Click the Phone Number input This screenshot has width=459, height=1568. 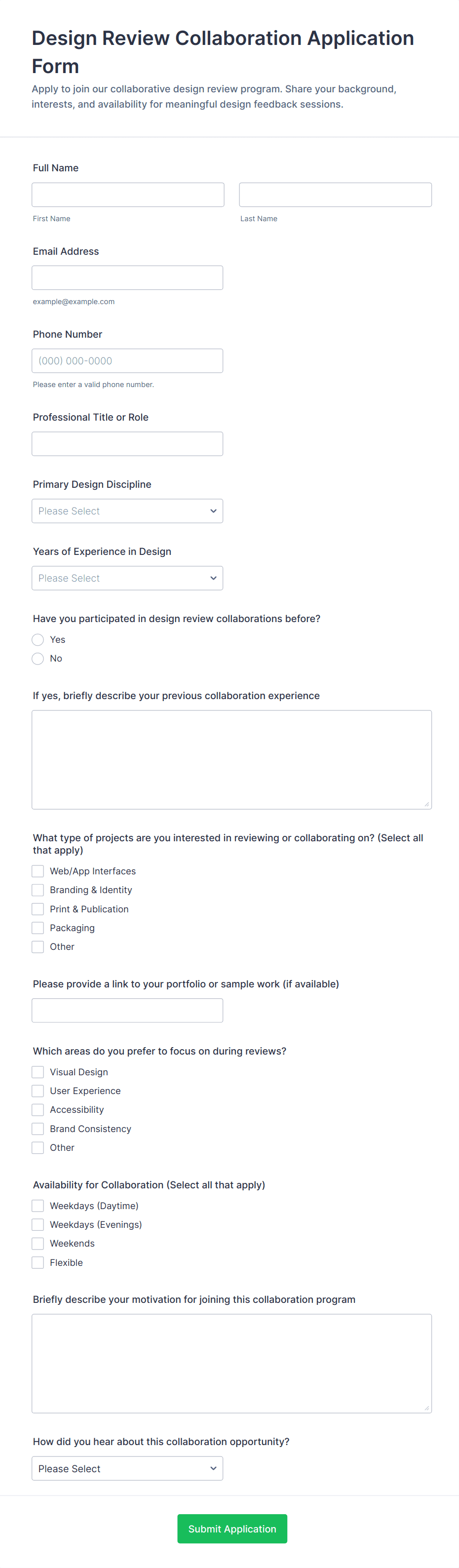pos(127,361)
